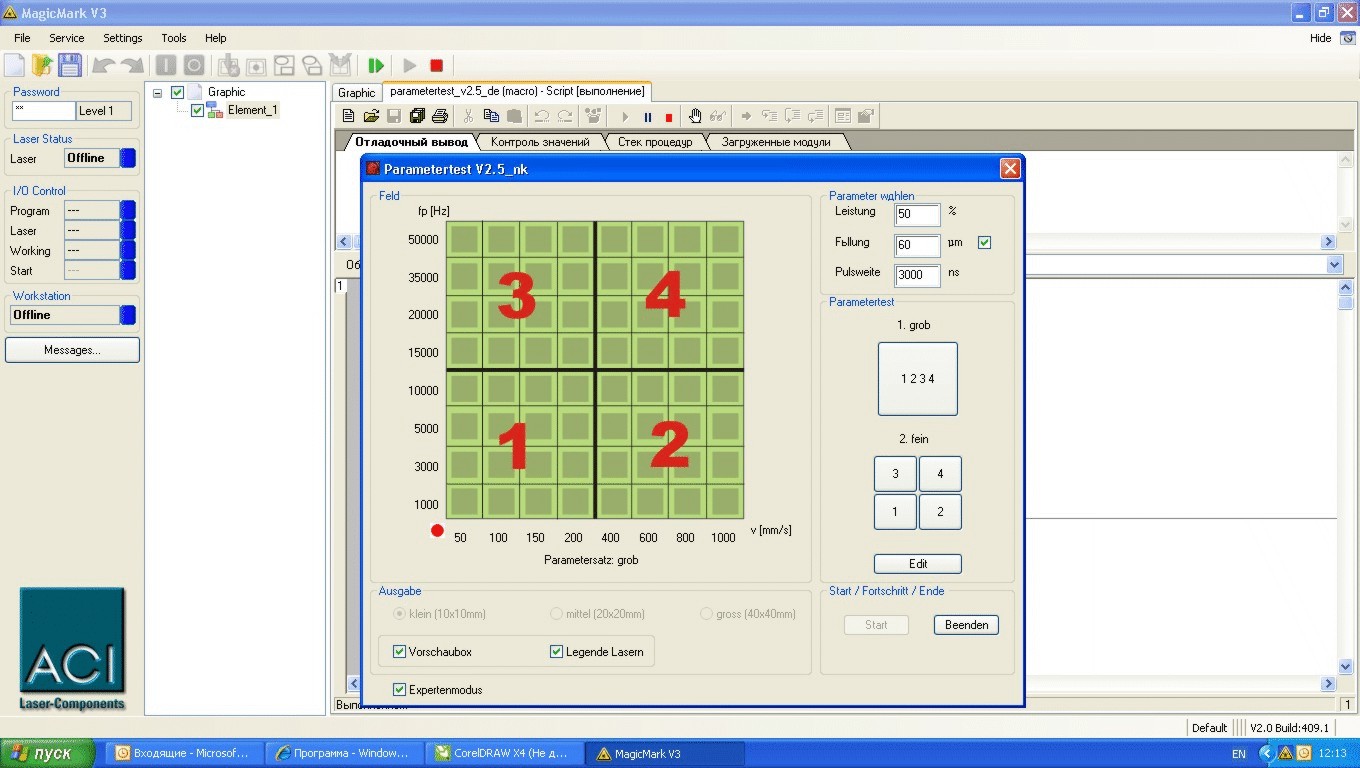Open the File menu
This screenshot has height=768, width=1360.
pos(22,38)
